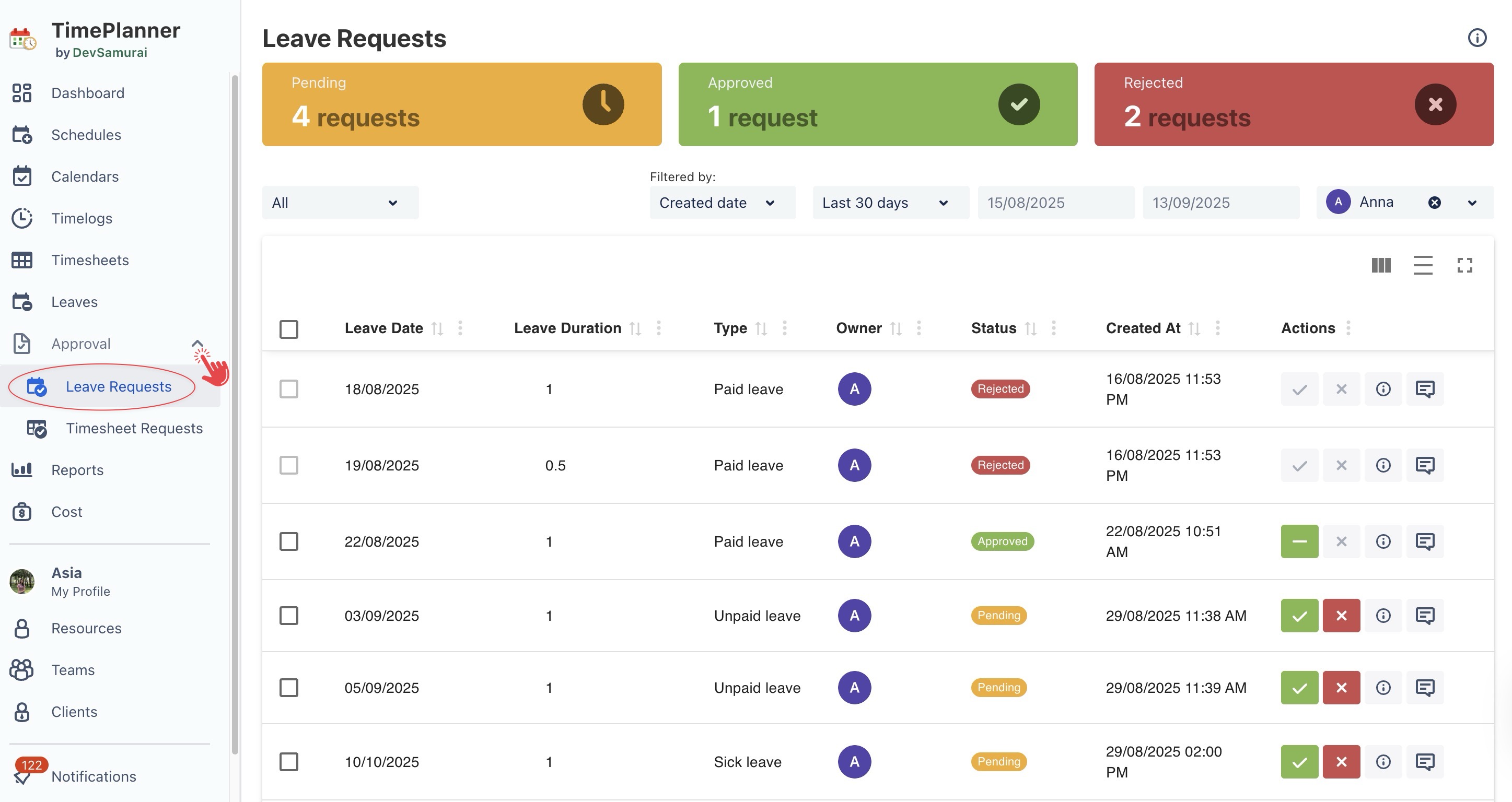
Task: Click the page info icon next to Leave Requests
Action: (x=1477, y=38)
